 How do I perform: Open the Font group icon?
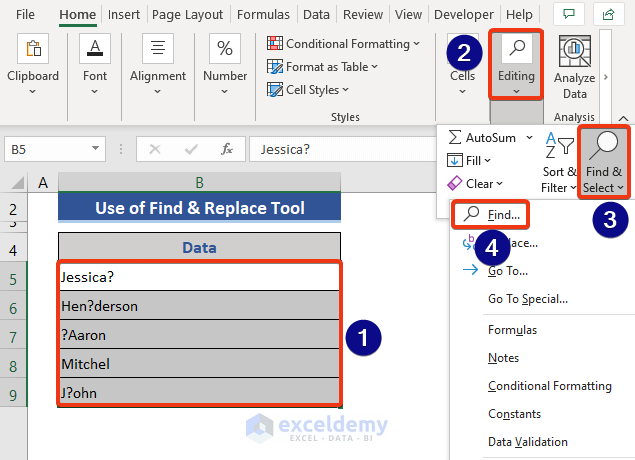tap(95, 49)
